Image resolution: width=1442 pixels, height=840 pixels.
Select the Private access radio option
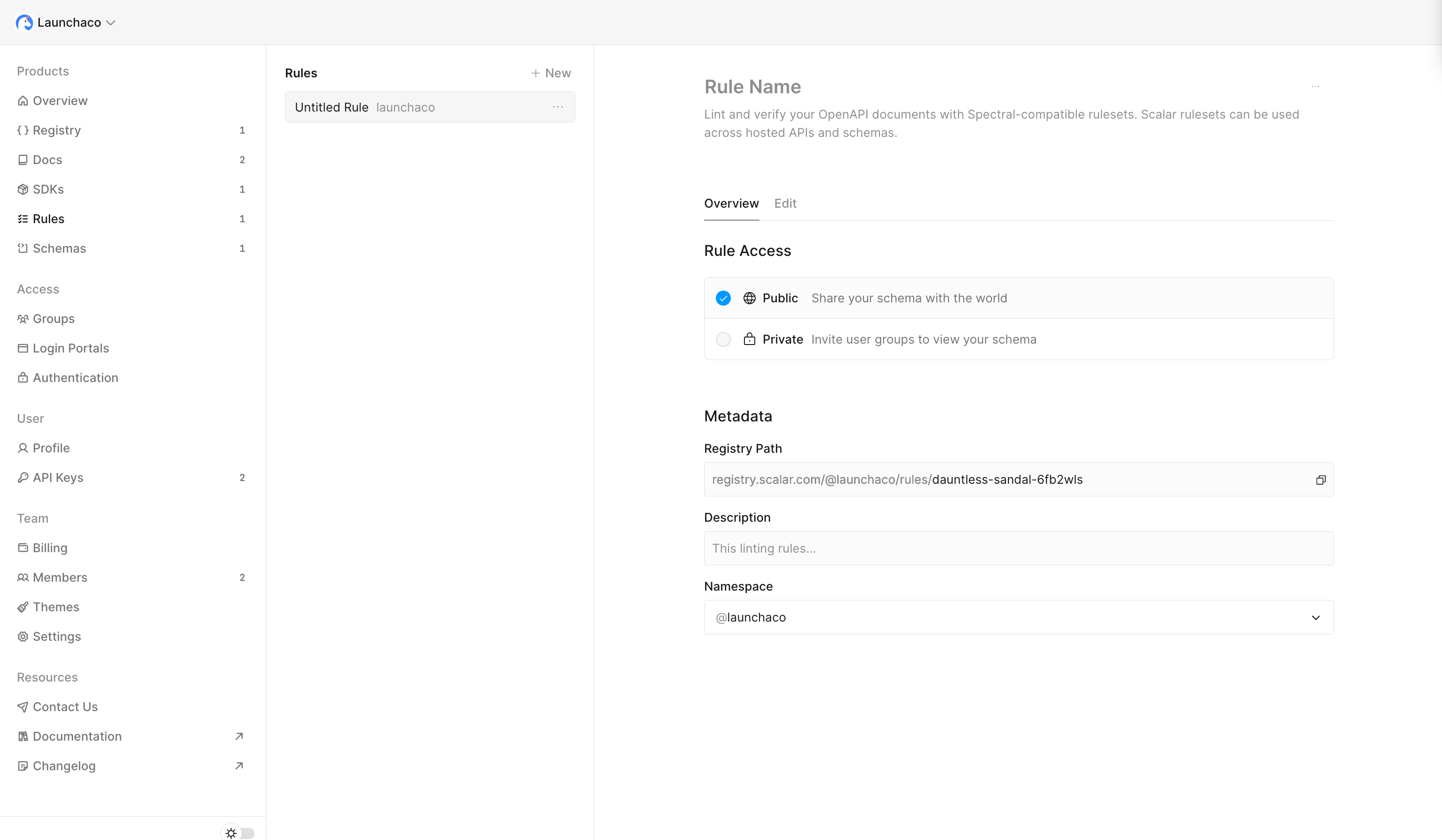click(723, 339)
